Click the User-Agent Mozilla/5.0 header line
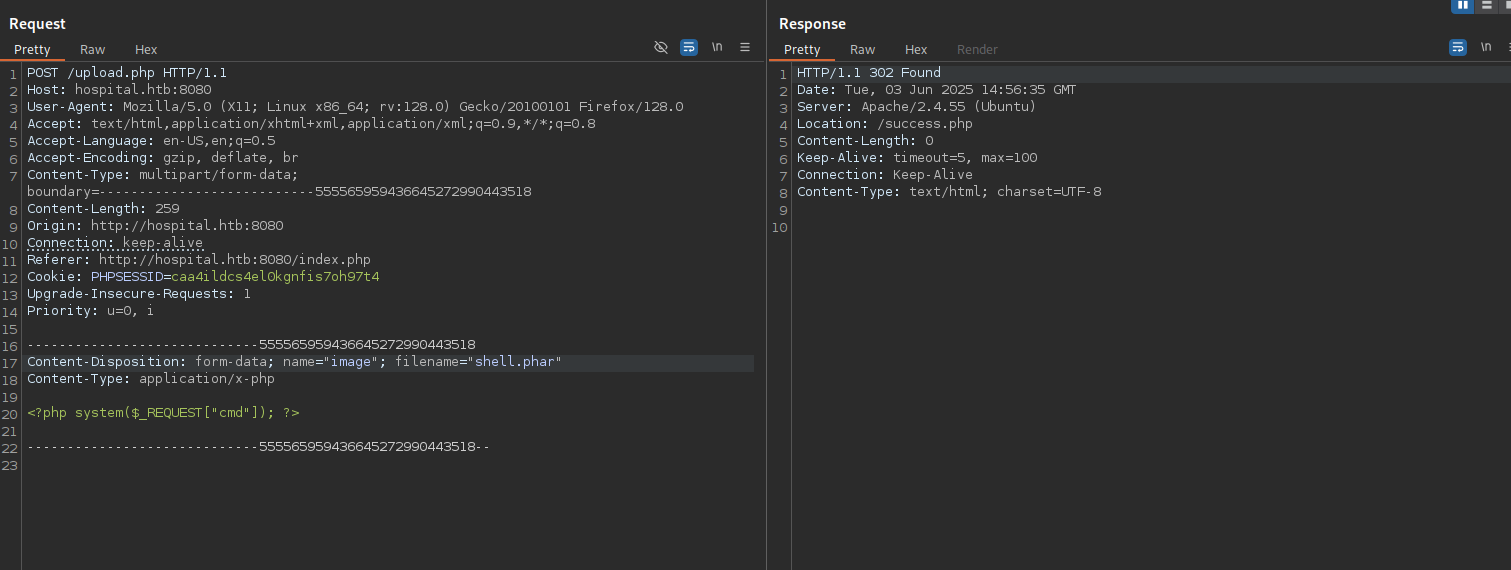This screenshot has height=570, width=1511. (355, 106)
